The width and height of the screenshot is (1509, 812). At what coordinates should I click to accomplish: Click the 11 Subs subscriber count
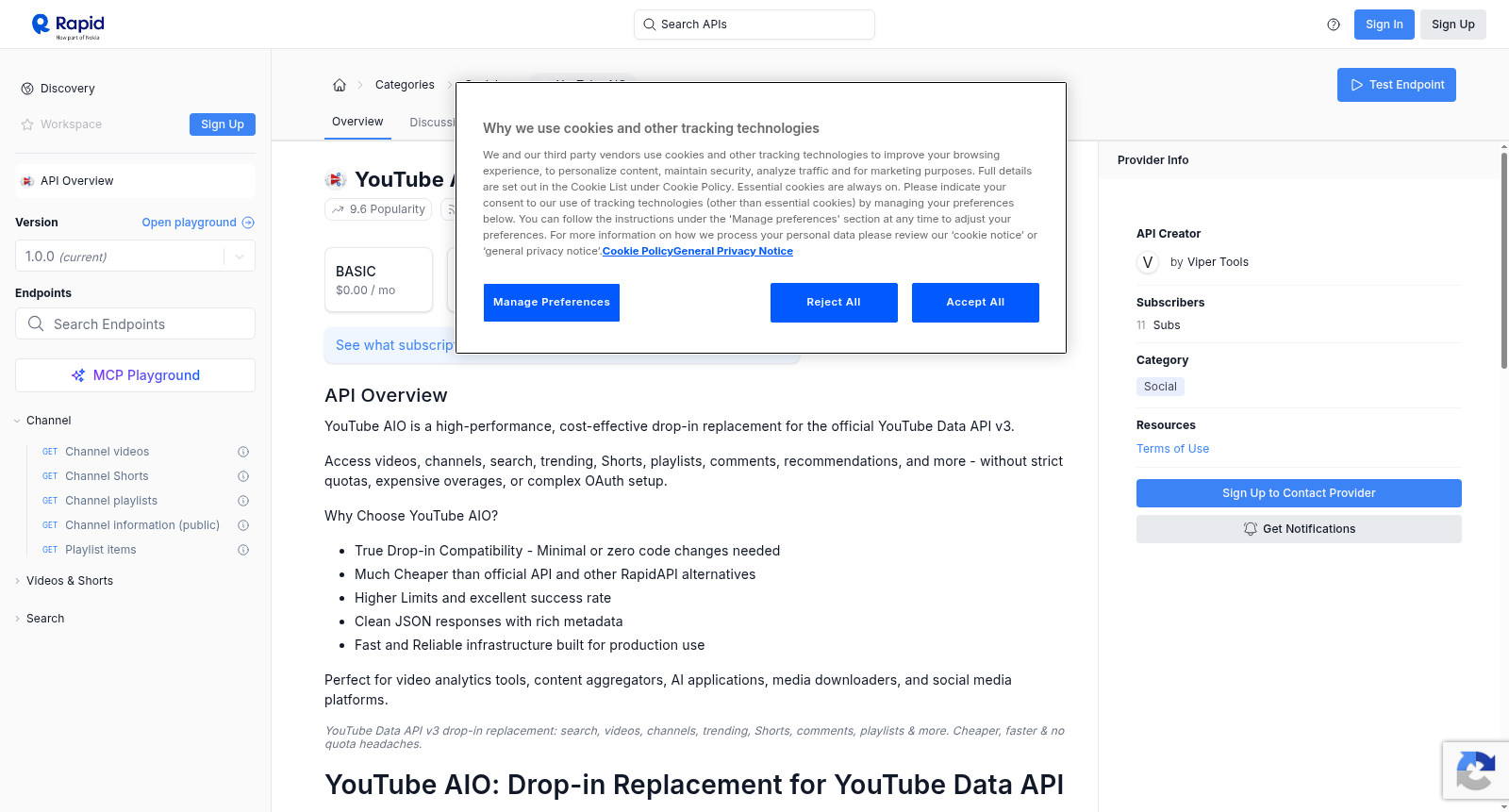coord(1158,325)
